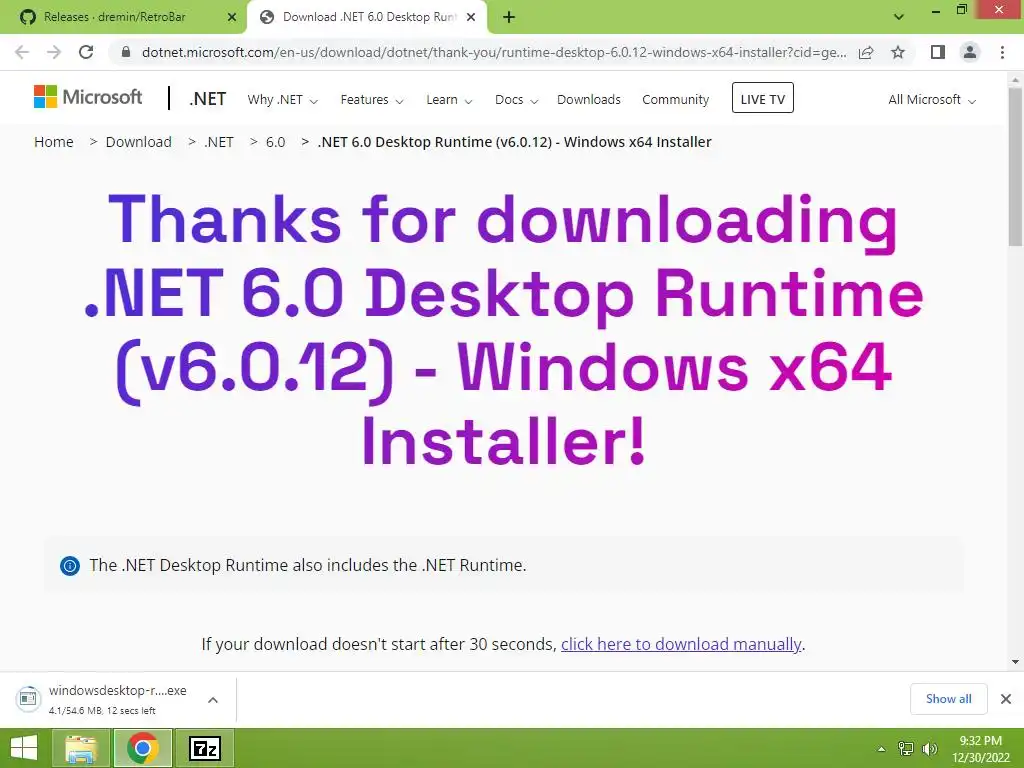Click the Microsoft logo
The image size is (1024, 768).
tap(88, 97)
